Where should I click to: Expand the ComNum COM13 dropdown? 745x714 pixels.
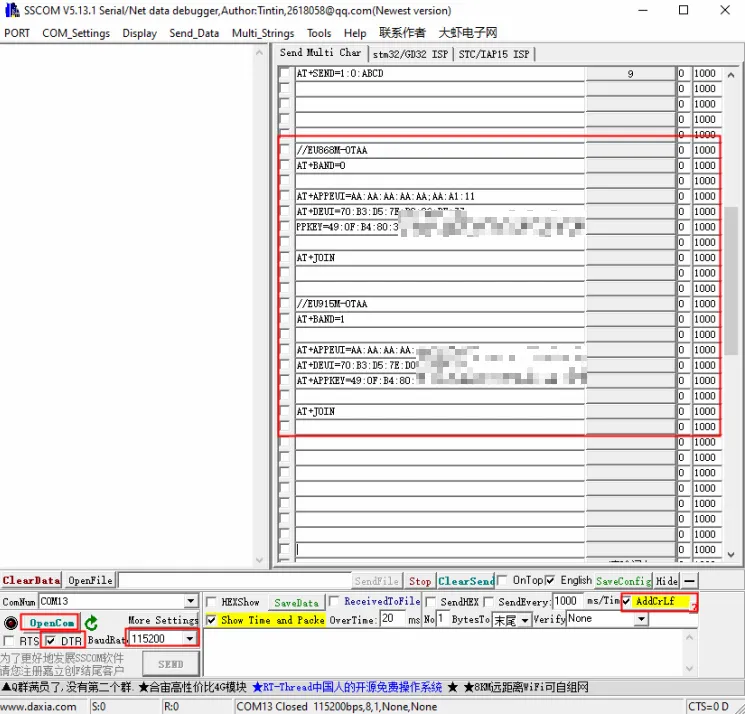(190, 602)
